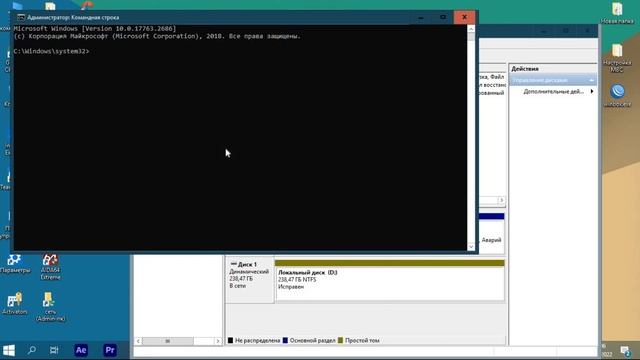
Task: Collapse the Управление дисками actions section
Action: click(x=591, y=80)
